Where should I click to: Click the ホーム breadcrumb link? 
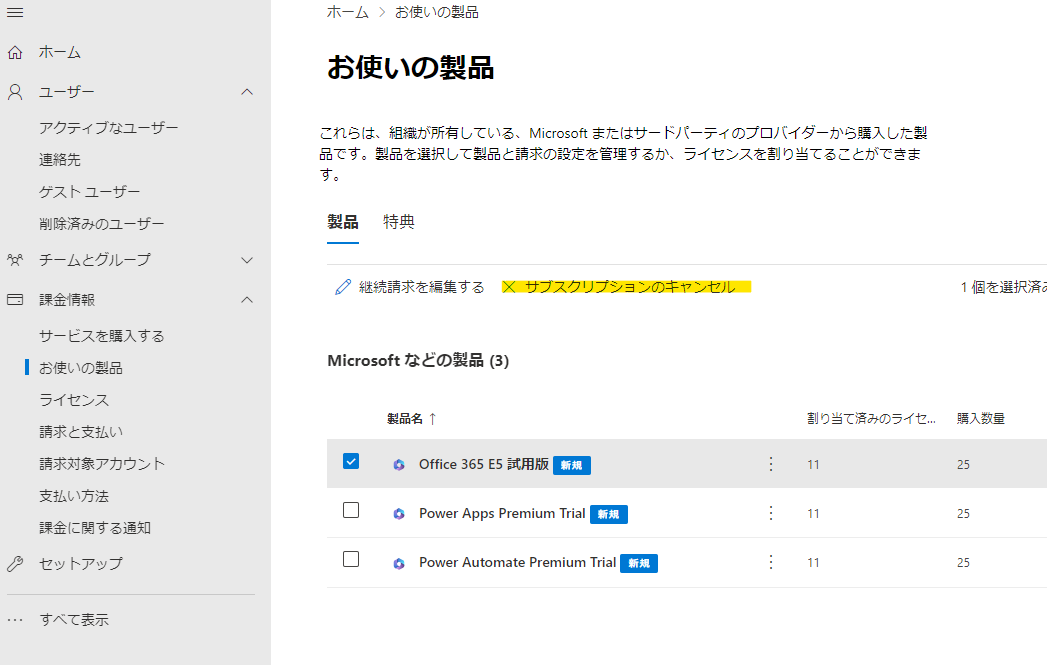pyautogui.click(x=347, y=12)
